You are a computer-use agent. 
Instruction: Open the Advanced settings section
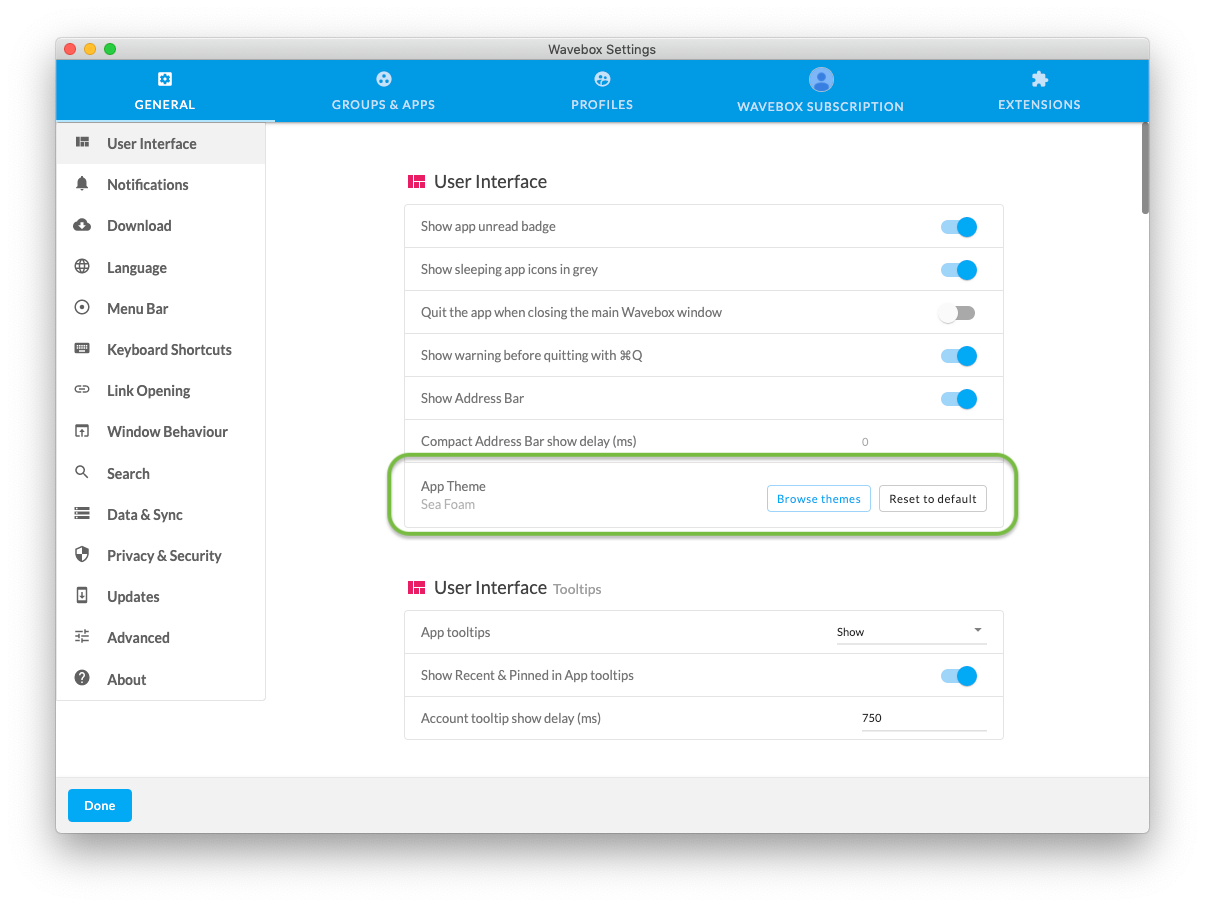[161, 637]
